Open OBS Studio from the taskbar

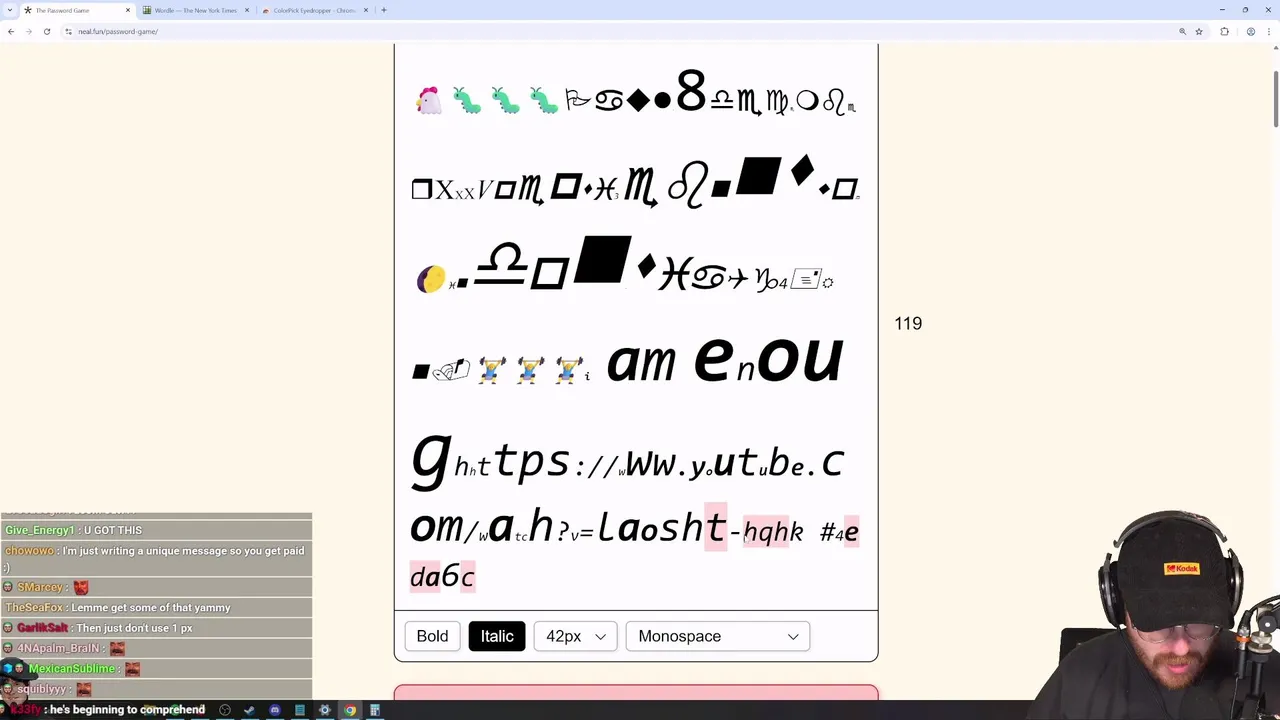click(225, 710)
